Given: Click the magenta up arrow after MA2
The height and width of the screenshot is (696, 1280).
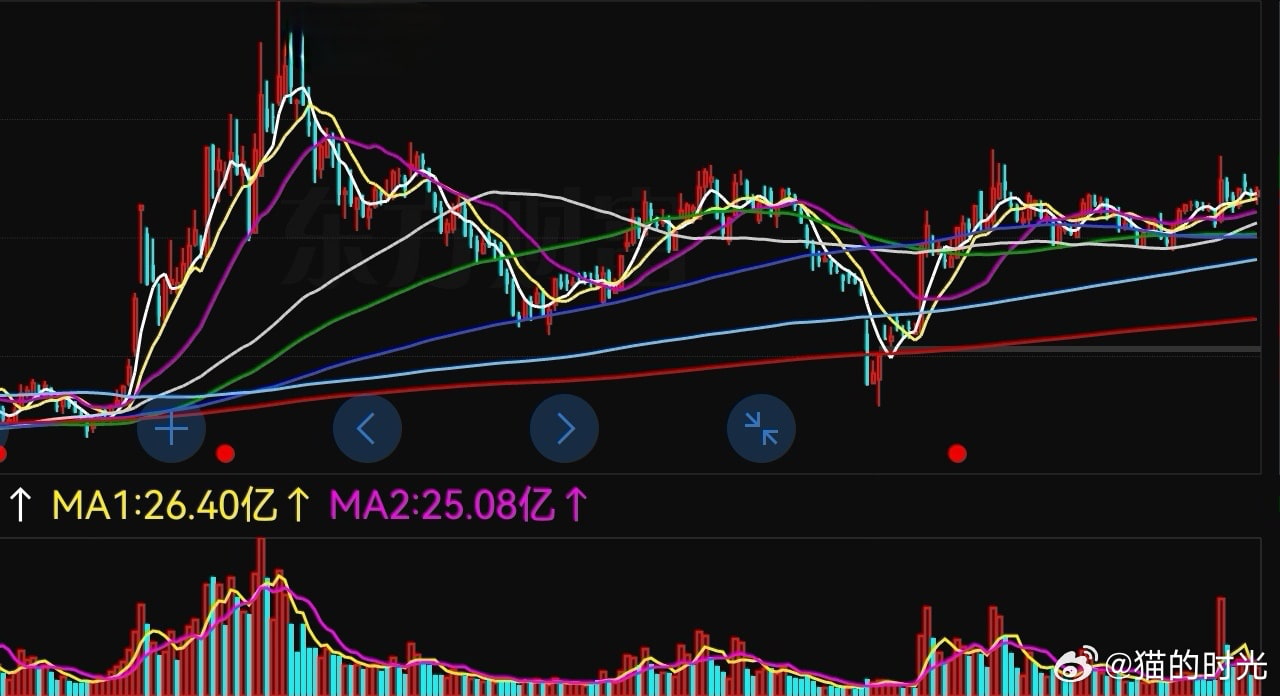Looking at the screenshot, I should [575, 506].
